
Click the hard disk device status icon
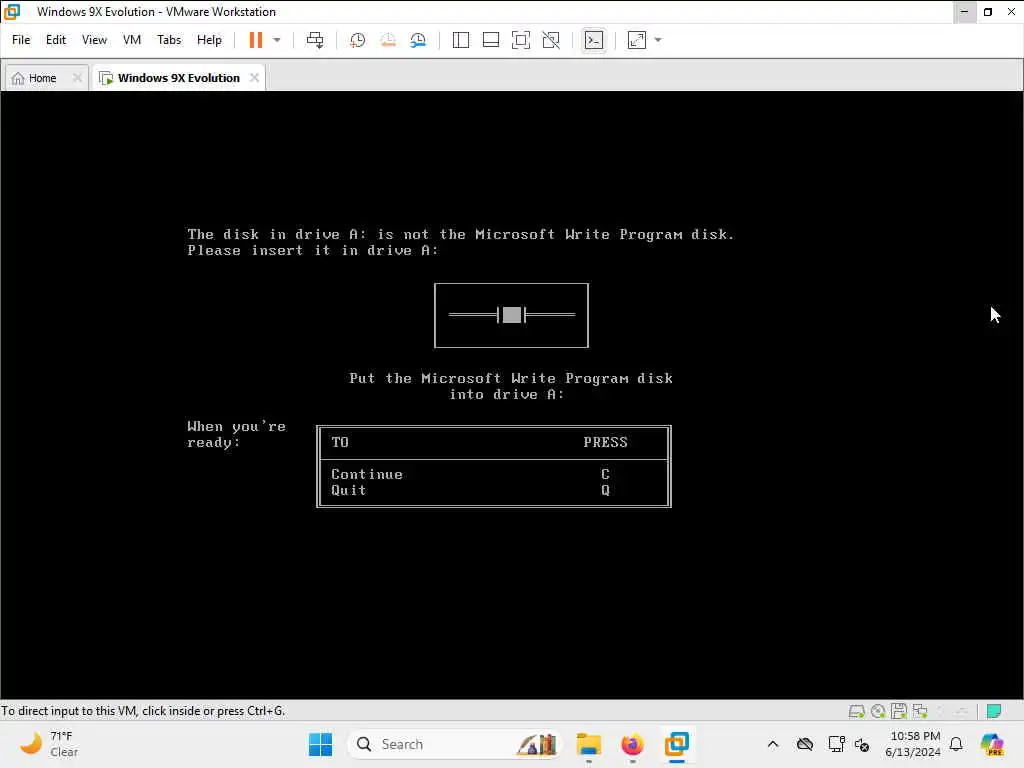coord(856,711)
